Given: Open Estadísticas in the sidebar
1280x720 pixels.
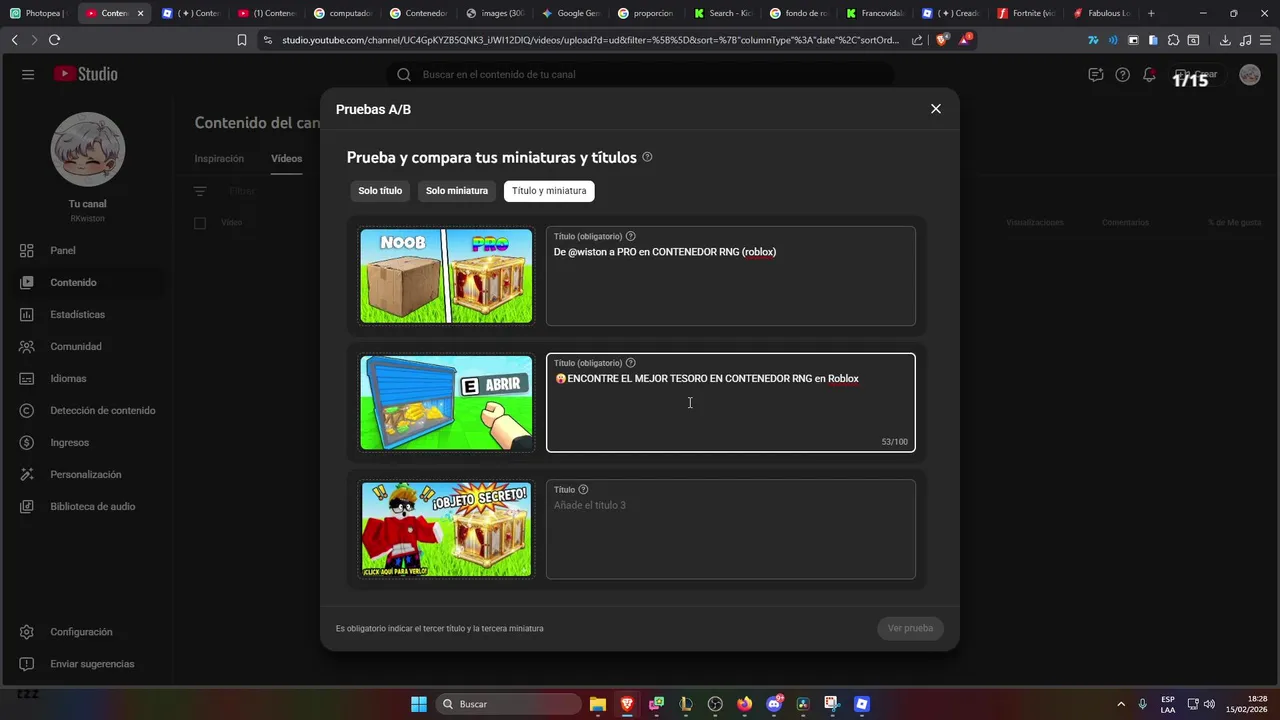Looking at the screenshot, I should (x=86, y=314).
